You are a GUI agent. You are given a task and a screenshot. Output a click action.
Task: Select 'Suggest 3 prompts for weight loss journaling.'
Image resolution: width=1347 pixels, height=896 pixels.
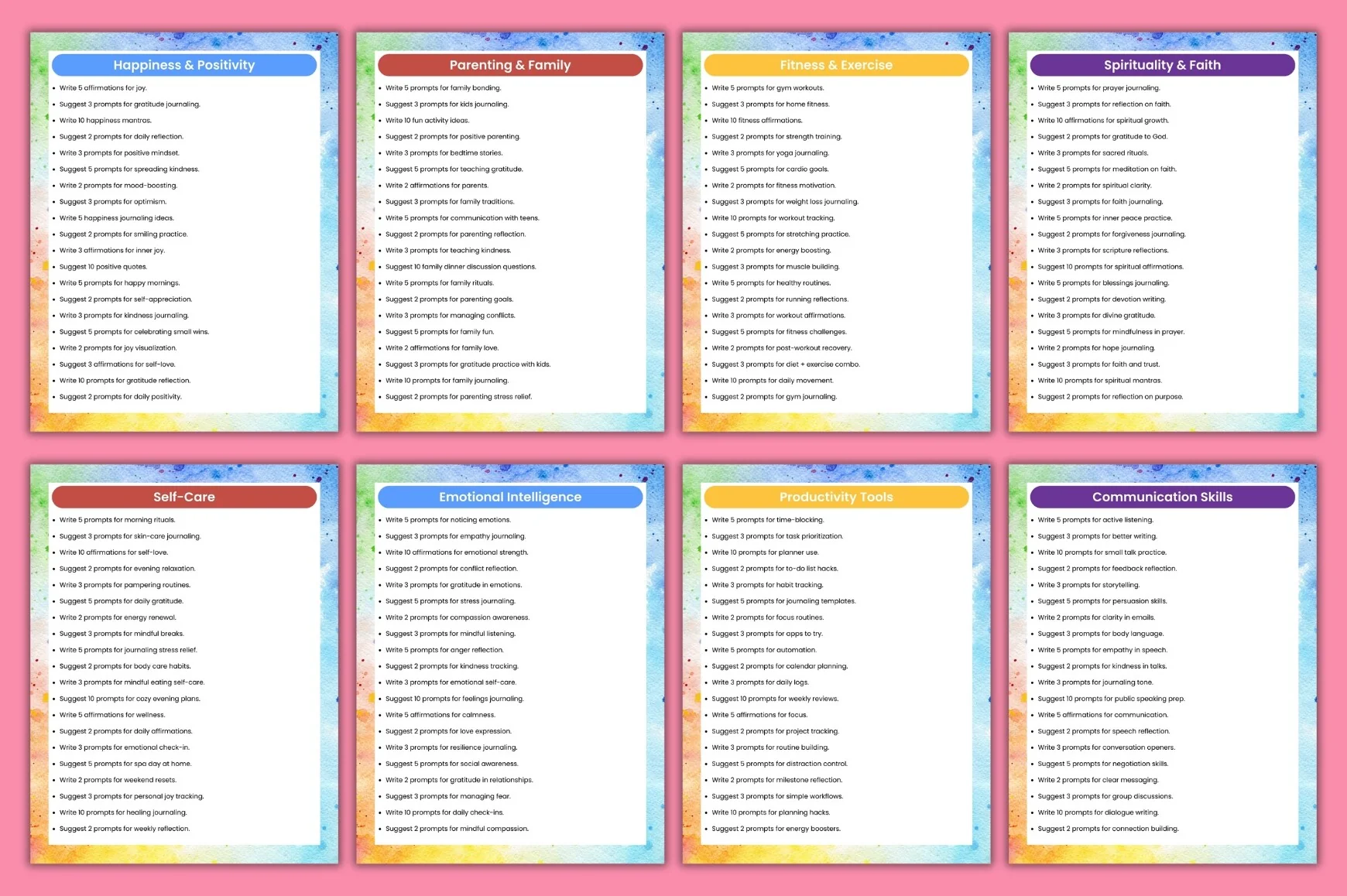[x=785, y=202]
